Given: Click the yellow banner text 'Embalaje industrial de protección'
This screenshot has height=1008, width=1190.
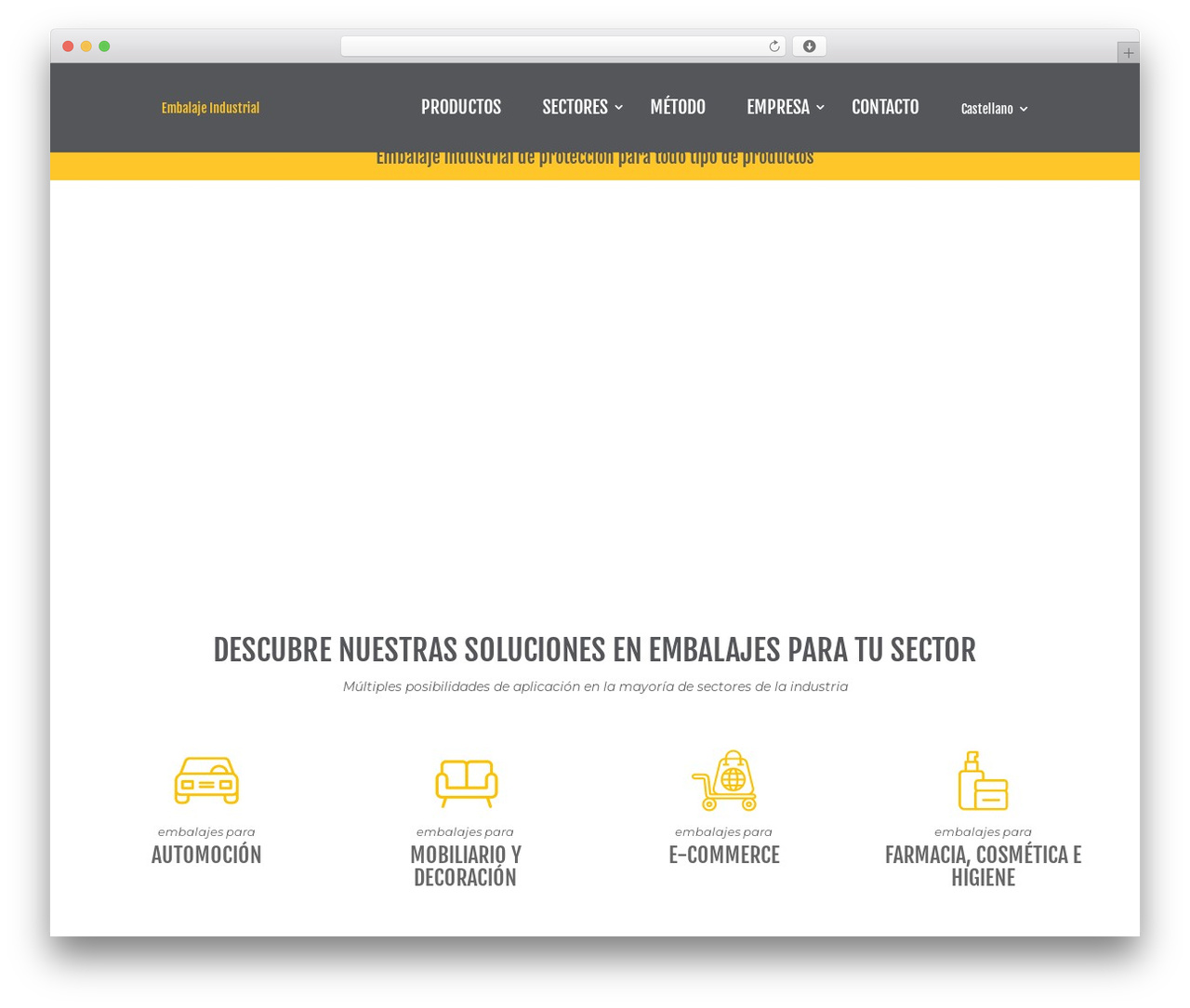Looking at the screenshot, I should [x=595, y=158].
